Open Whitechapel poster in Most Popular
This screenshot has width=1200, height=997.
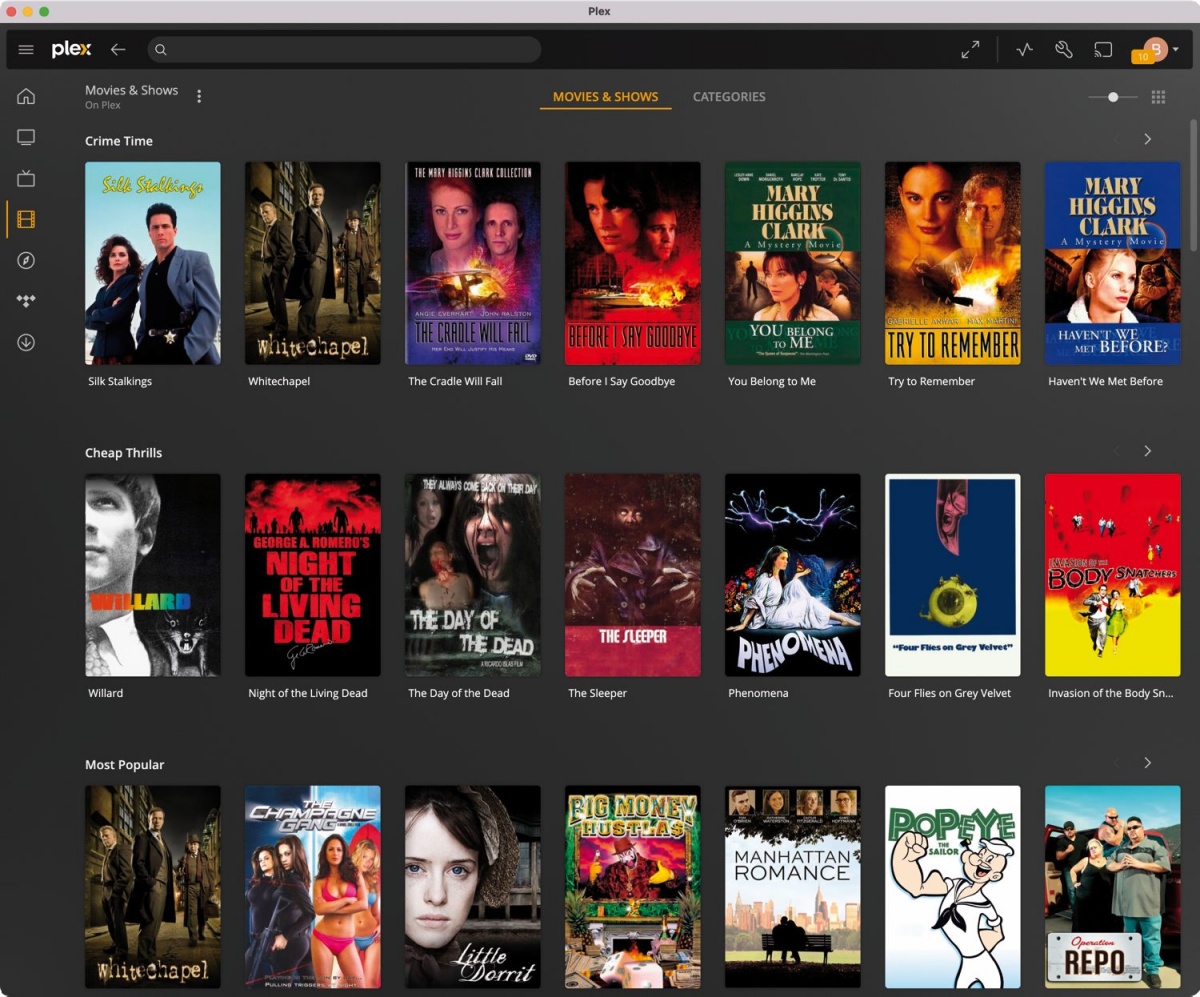(x=153, y=887)
